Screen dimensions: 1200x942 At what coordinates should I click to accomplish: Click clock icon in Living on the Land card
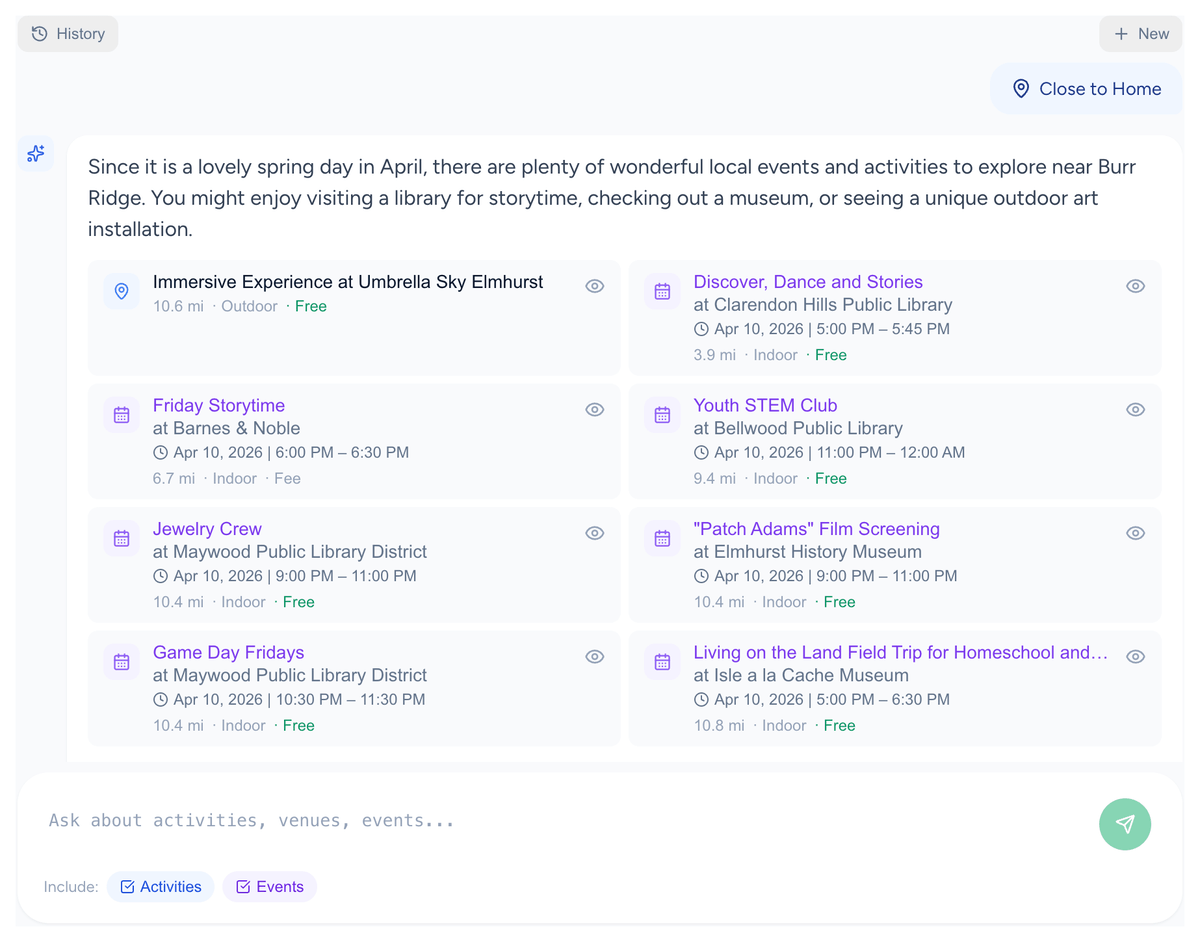(701, 700)
